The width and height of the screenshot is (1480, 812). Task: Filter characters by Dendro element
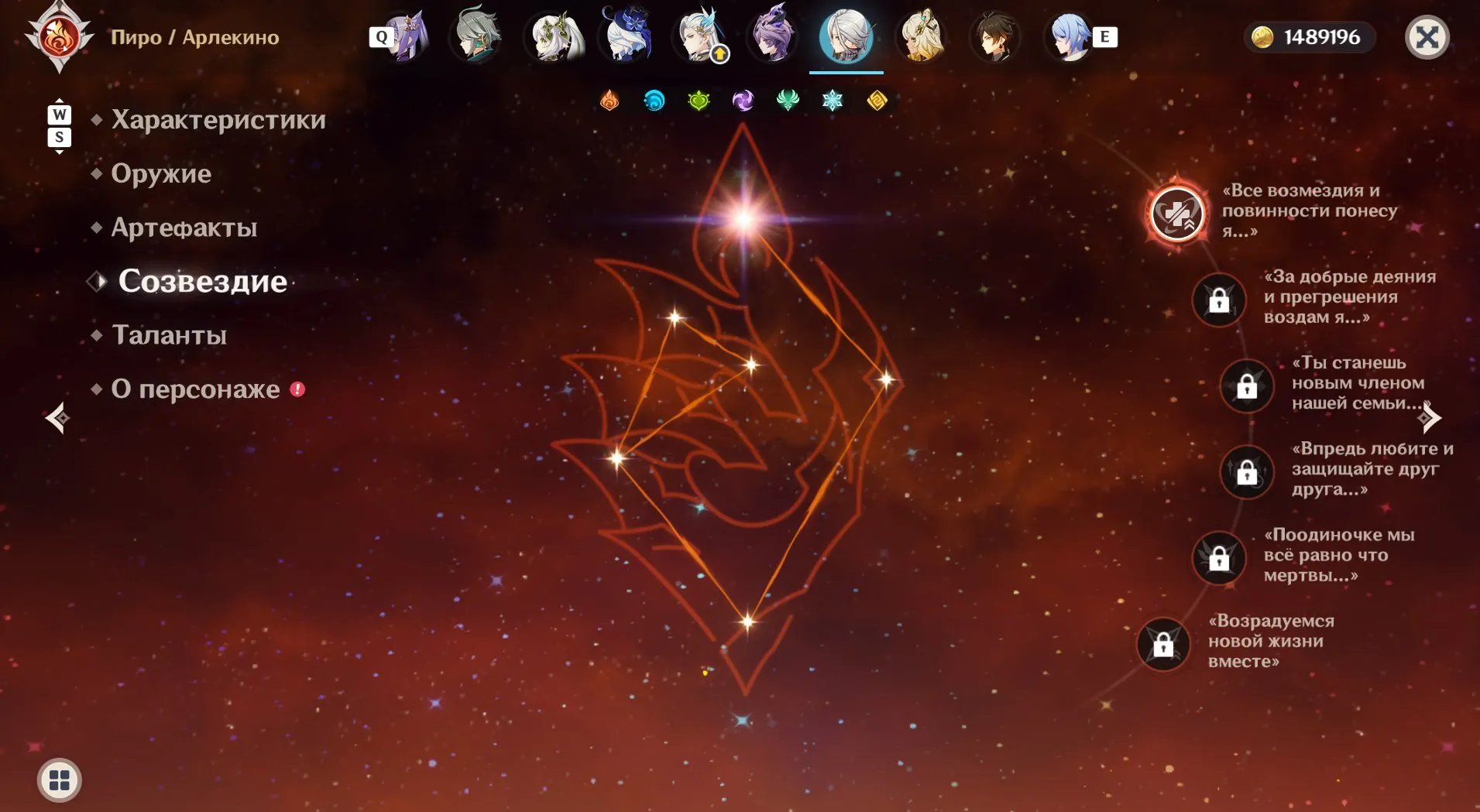699,100
